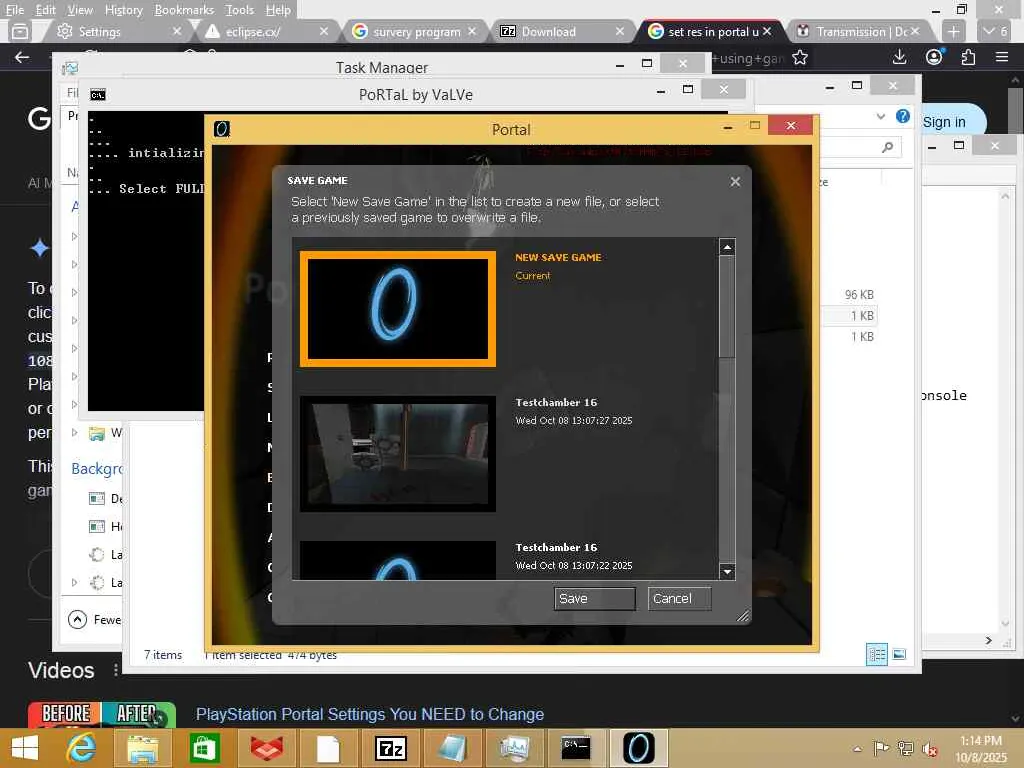Open the list all tabs dropdown
Screen dimensions: 1024x768
coord(996,31)
